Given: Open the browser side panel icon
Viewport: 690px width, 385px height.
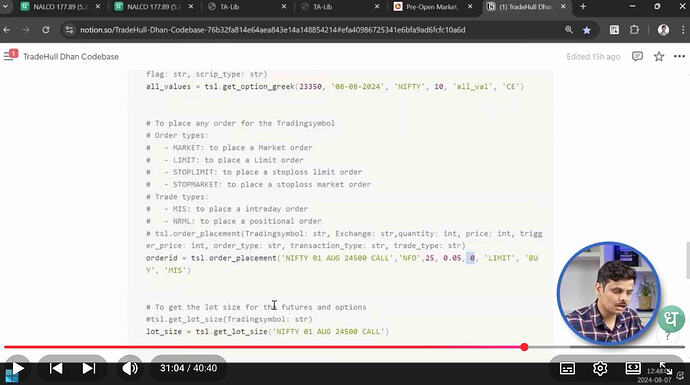Looking at the screenshot, I should pyautogui.click(x=614, y=30).
